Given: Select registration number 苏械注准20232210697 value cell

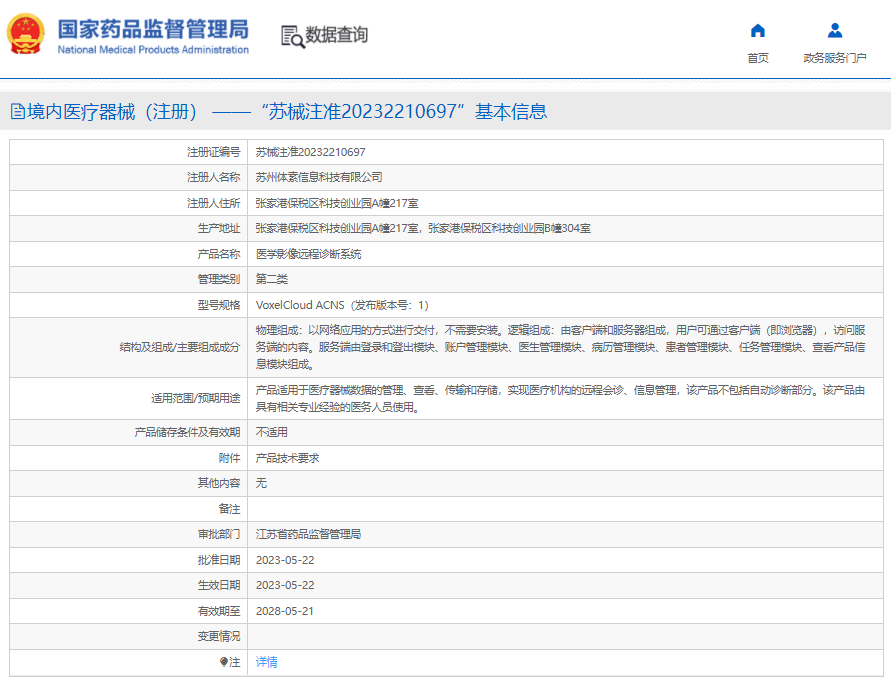Looking at the screenshot, I should click(x=565, y=152).
